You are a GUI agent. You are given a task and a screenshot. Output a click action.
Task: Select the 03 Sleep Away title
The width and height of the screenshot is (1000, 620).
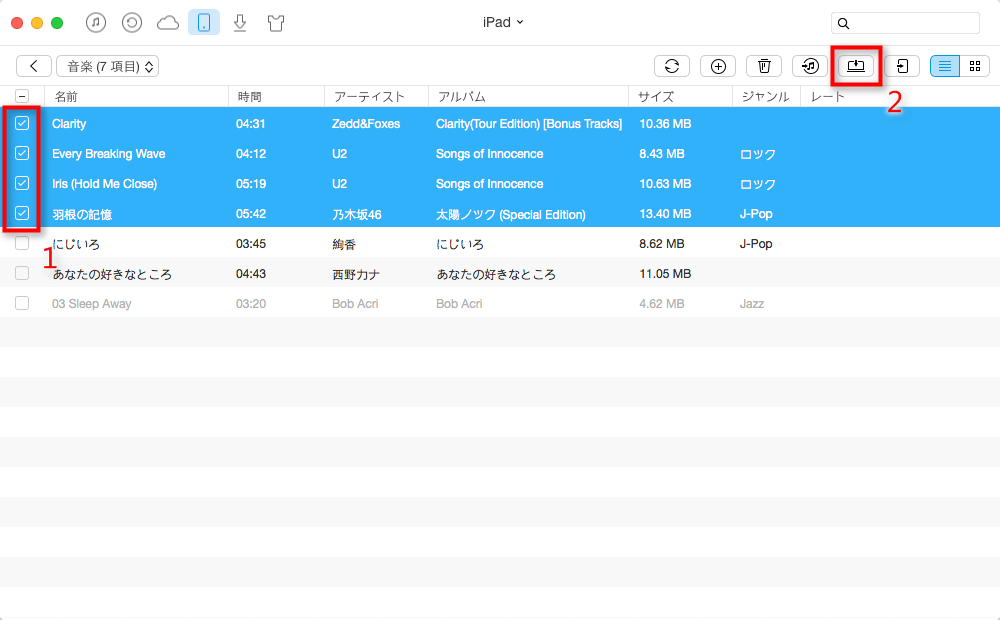(x=92, y=304)
